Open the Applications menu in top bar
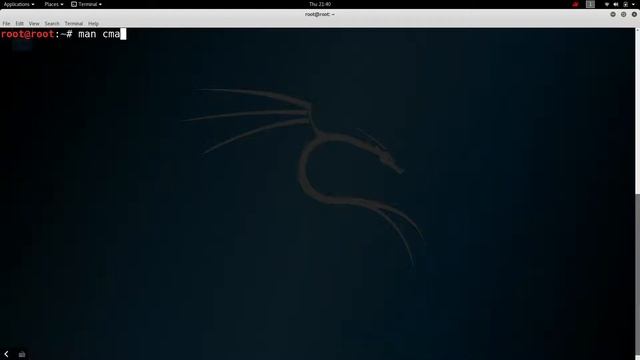Screen dimensions: 640x360 (19, 4)
